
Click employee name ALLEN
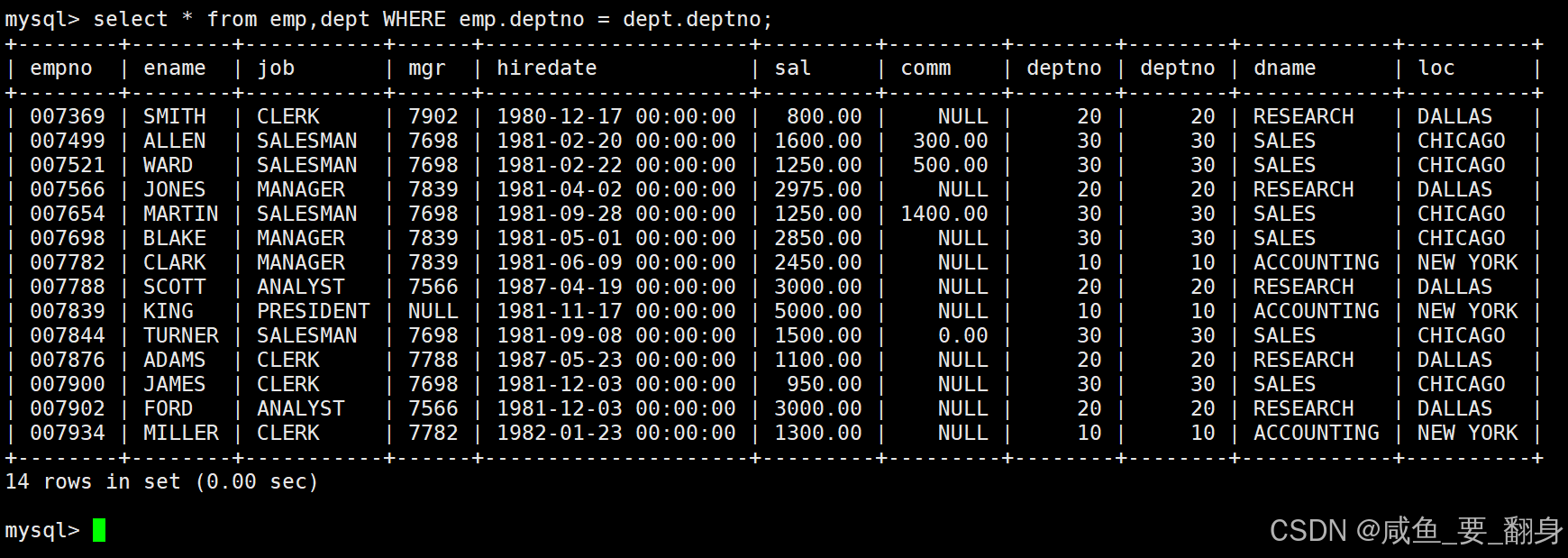point(175,141)
